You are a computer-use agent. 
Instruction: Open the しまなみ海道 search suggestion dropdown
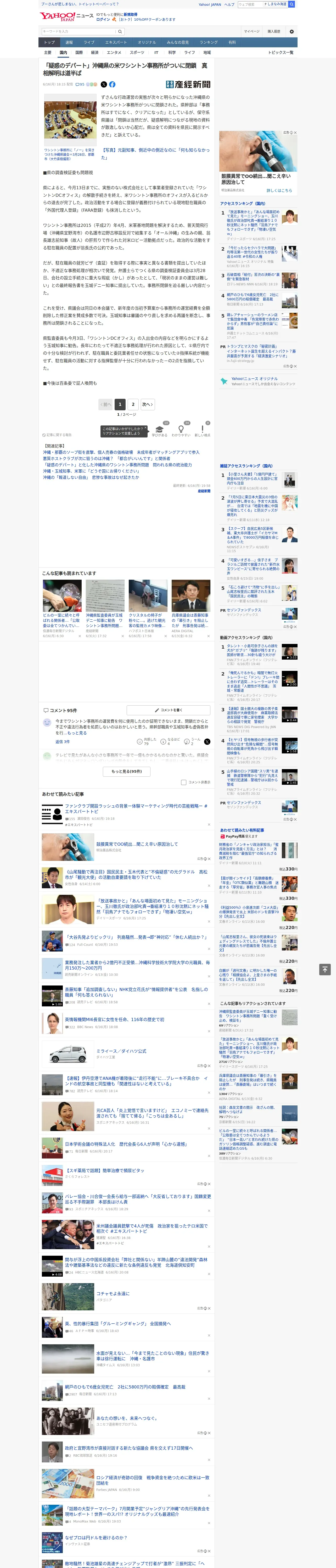tap(275, 4)
